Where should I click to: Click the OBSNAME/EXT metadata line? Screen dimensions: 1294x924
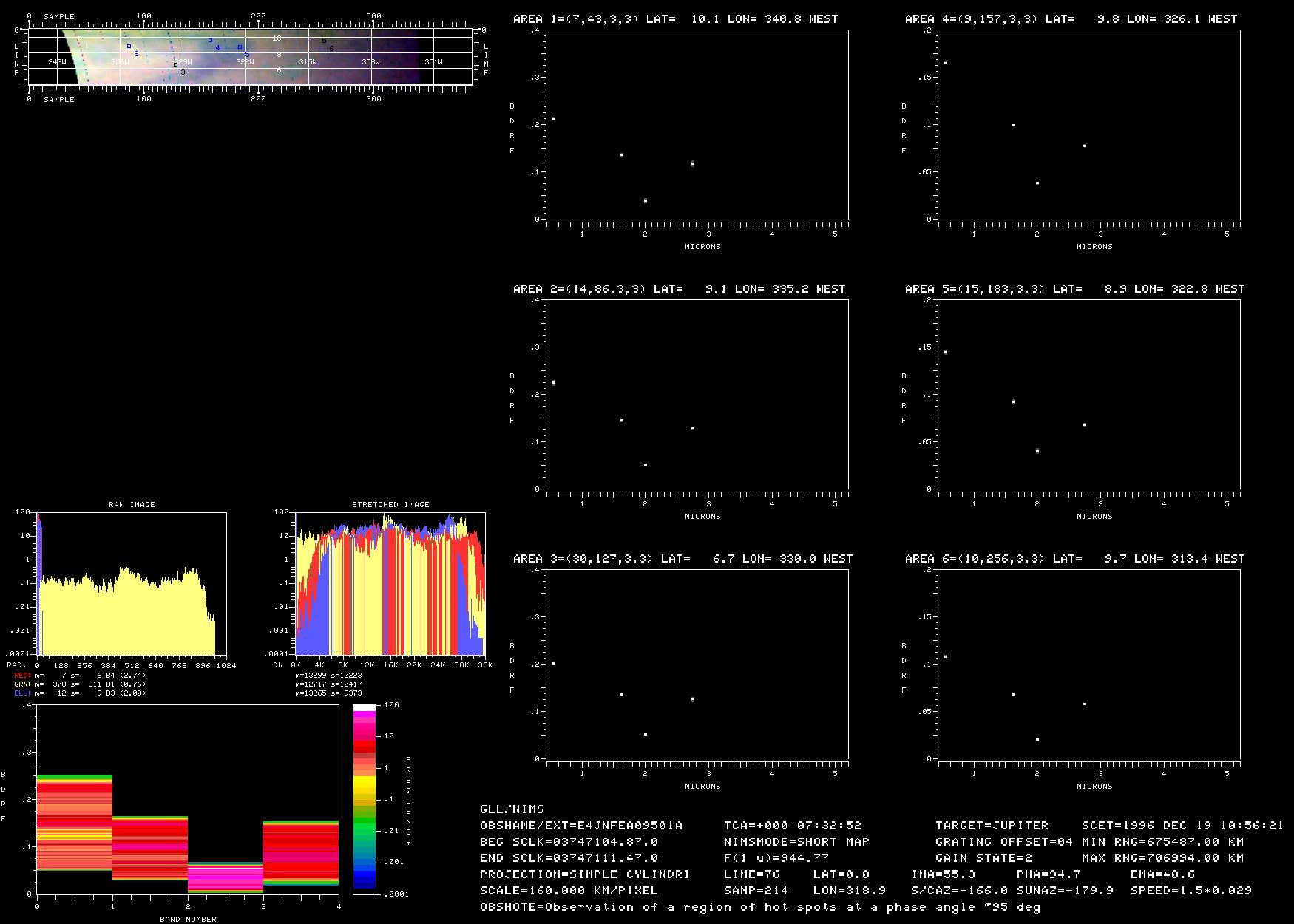click(581, 825)
